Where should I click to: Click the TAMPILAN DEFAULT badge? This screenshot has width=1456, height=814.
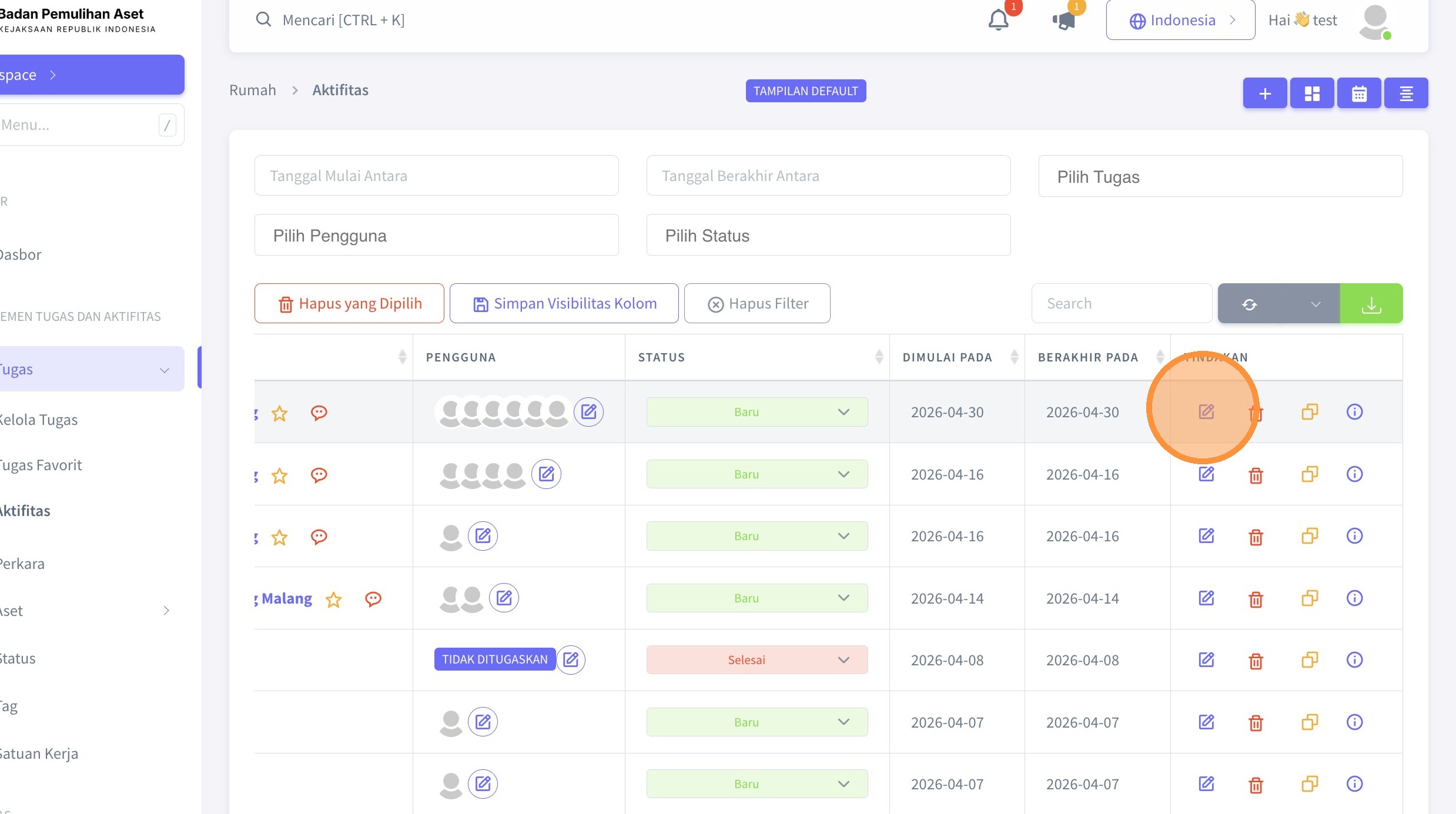tap(806, 91)
